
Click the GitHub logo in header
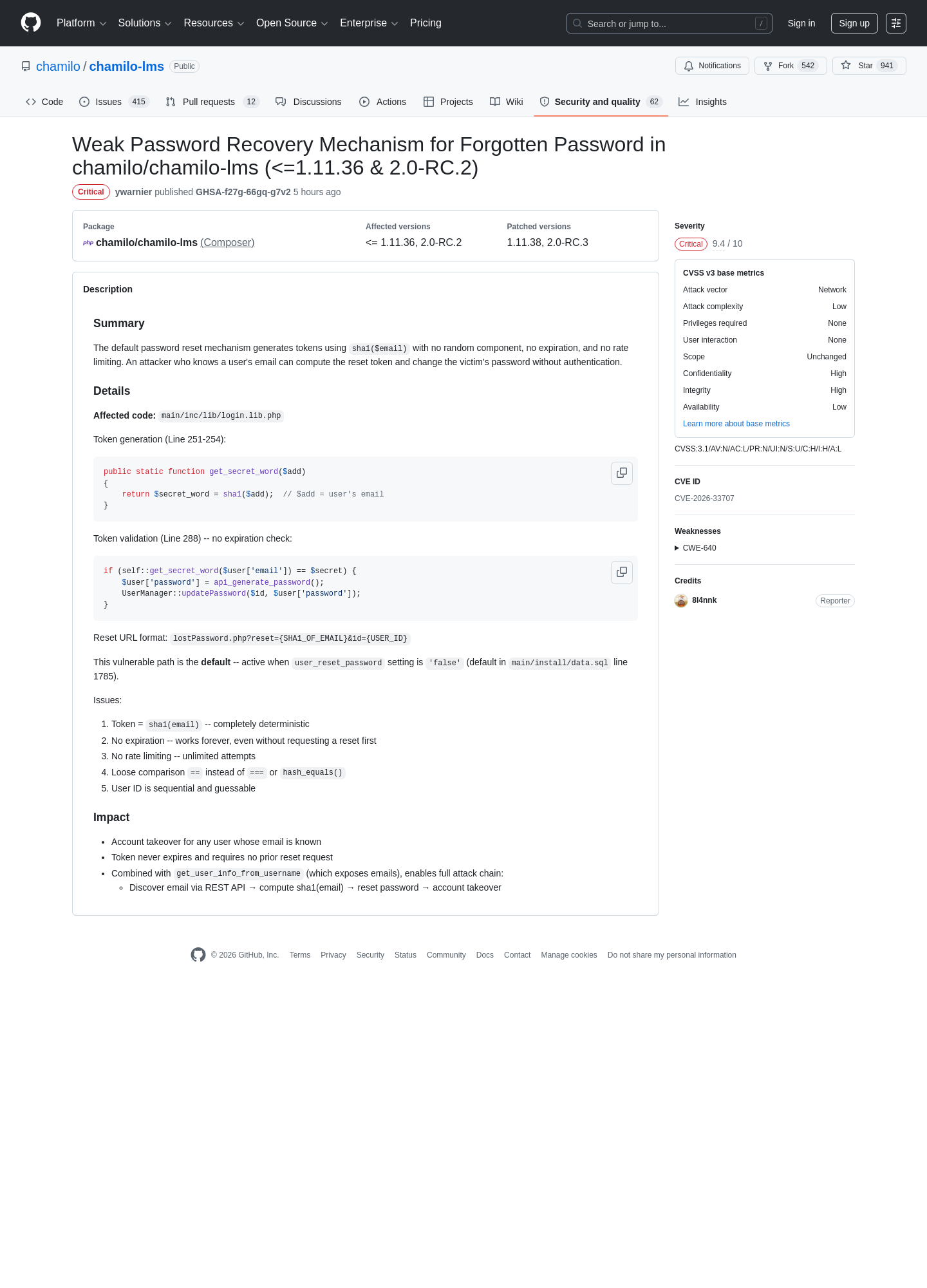tap(31, 23)
